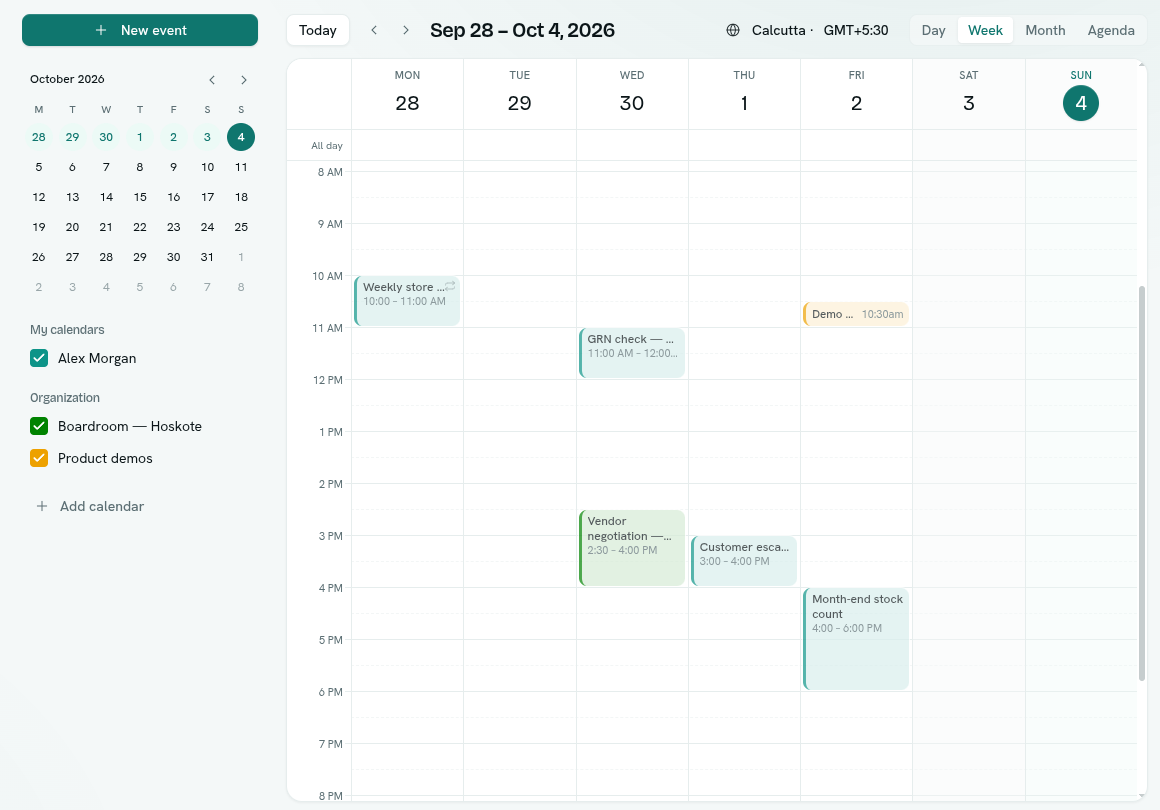Switch to Week view
The height and width of the screenshot is (810, 1160).
pos(985,30)
